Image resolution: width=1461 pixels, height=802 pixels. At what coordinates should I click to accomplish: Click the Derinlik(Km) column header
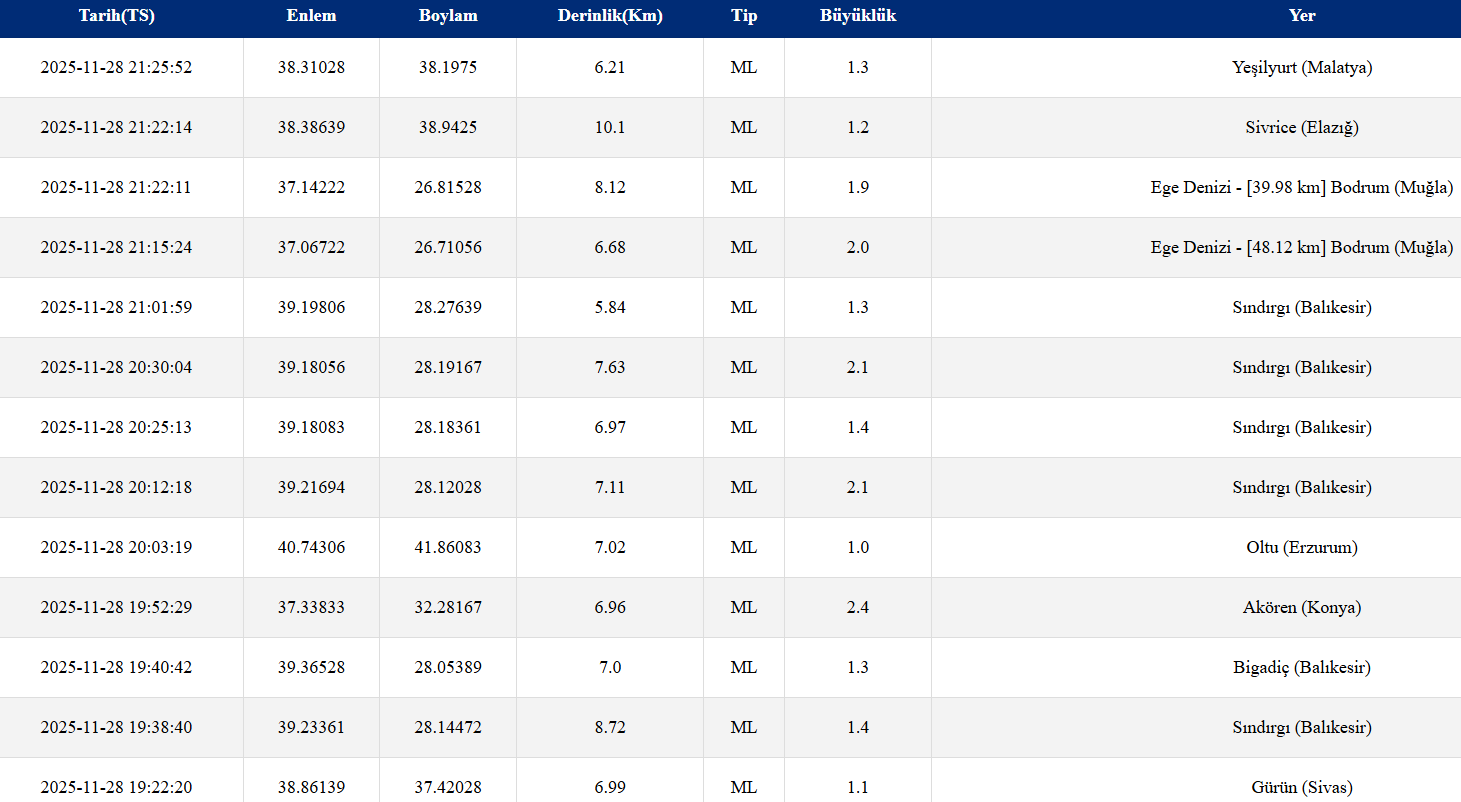(610, 16)
